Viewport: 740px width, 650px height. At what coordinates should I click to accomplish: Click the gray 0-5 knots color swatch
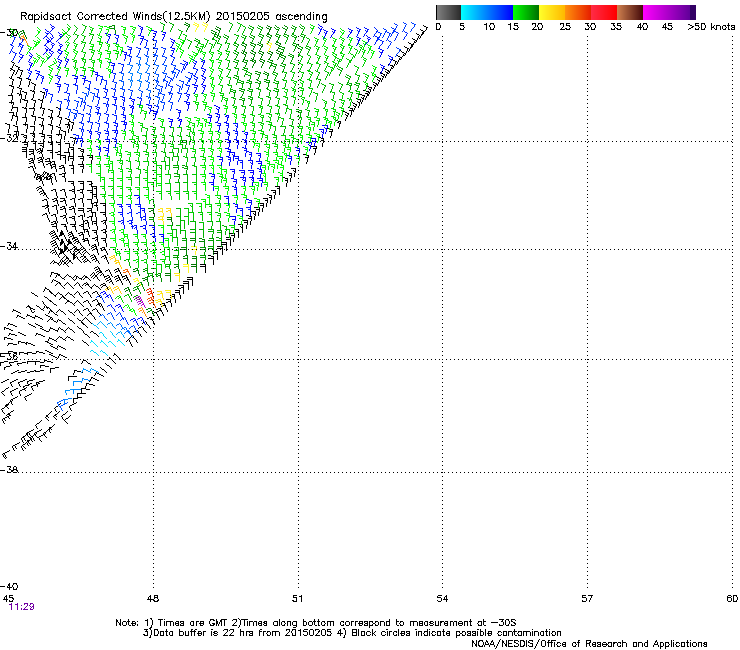[448, 12]
